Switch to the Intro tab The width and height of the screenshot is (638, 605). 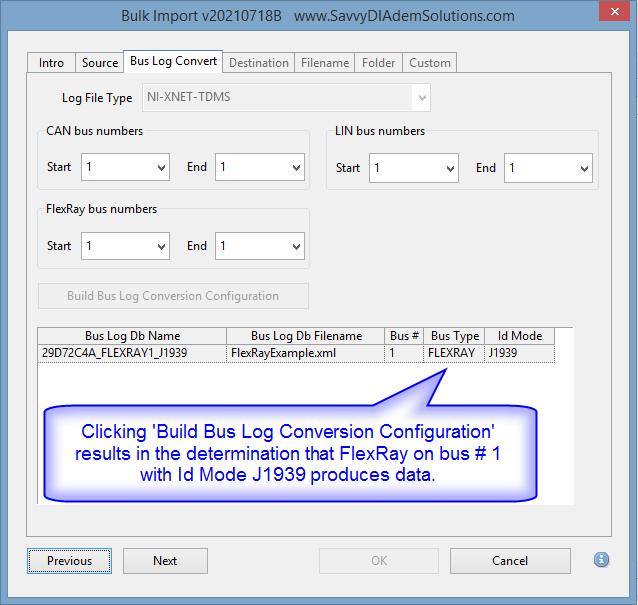pos(51,63)
